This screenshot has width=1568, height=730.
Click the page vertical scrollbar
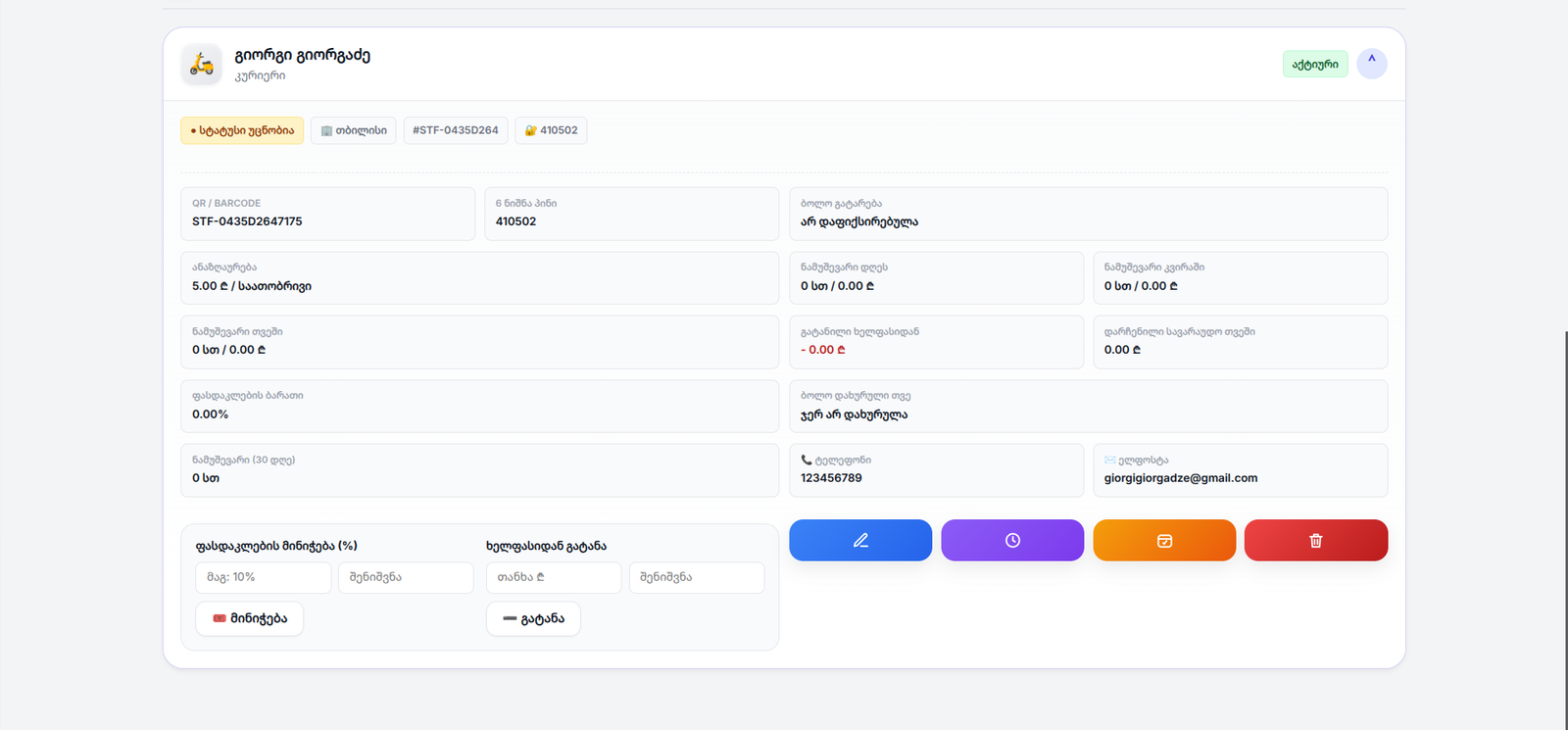click(x=1565, y=529)
